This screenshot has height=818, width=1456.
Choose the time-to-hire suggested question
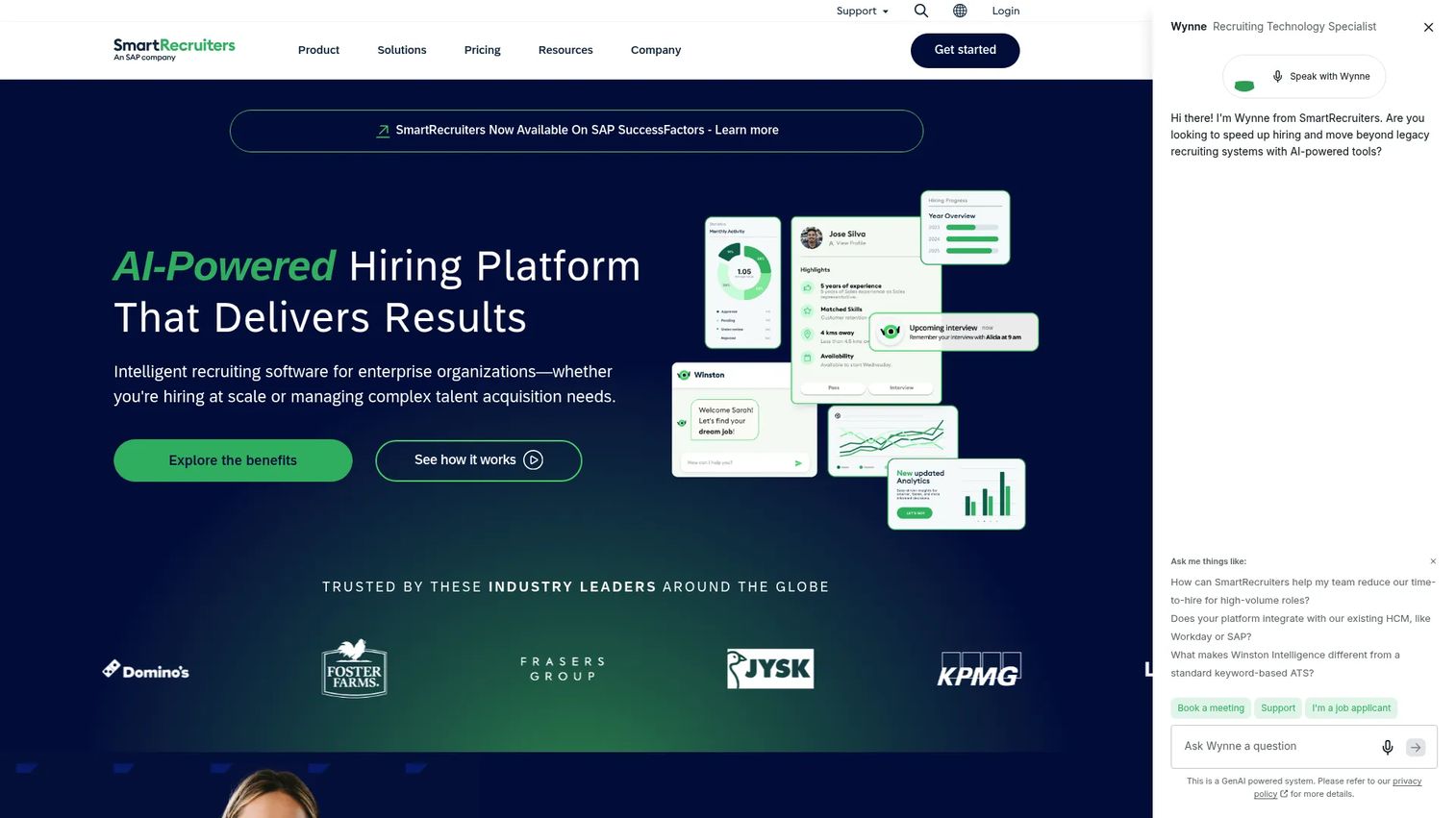(x=1303, y=591)
